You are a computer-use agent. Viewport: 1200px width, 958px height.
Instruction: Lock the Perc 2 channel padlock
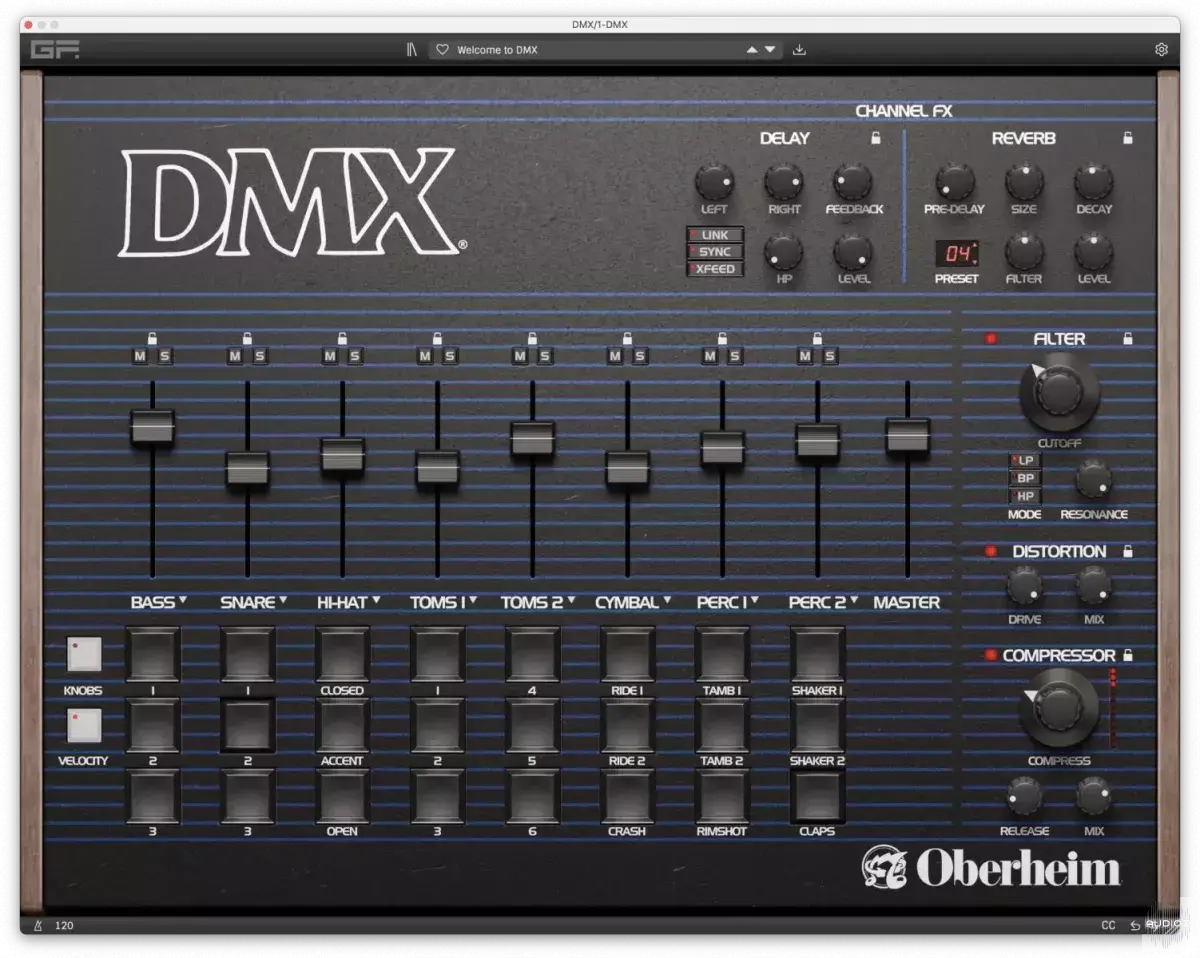click(817, 338)
